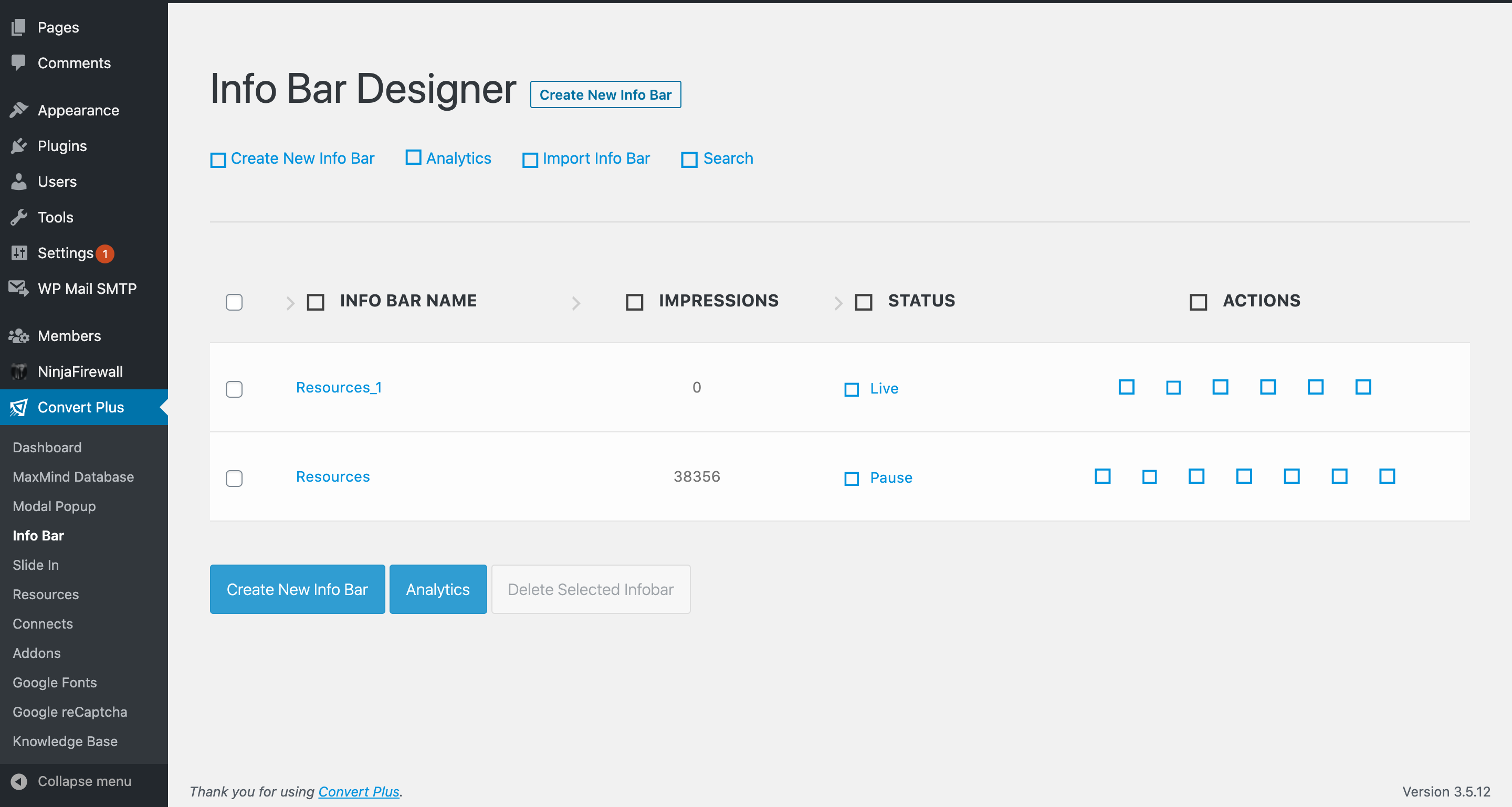Click blue Create New Info Bar button below table
The image size is (1512, 807).
(x=298, y=589)
